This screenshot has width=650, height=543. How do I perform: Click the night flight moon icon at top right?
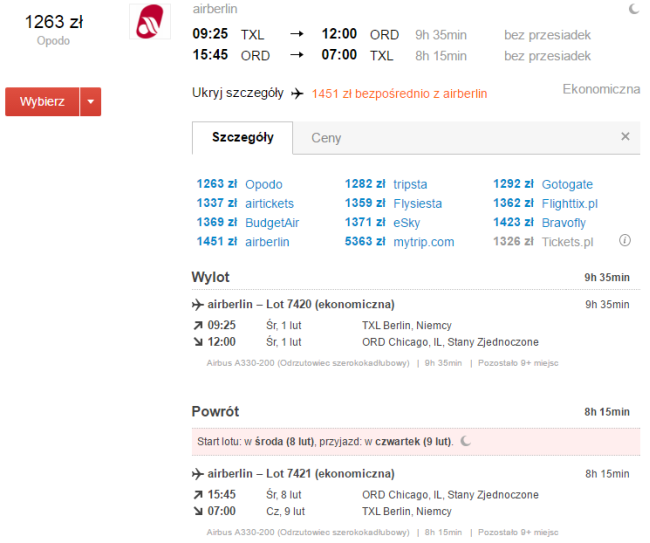point(634,9)
